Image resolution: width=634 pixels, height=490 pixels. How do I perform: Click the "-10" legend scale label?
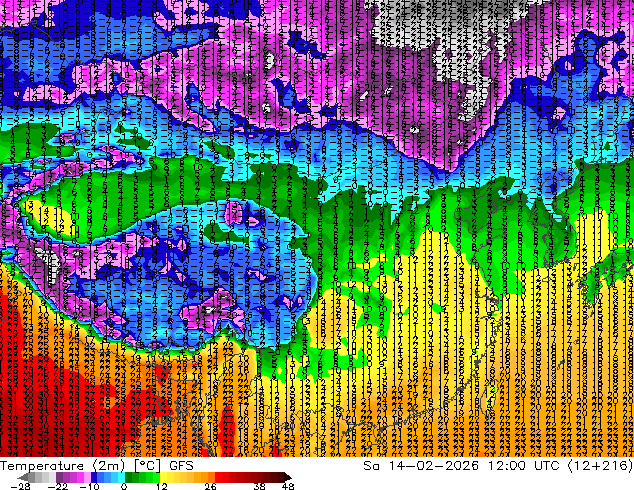click(89, 486)
